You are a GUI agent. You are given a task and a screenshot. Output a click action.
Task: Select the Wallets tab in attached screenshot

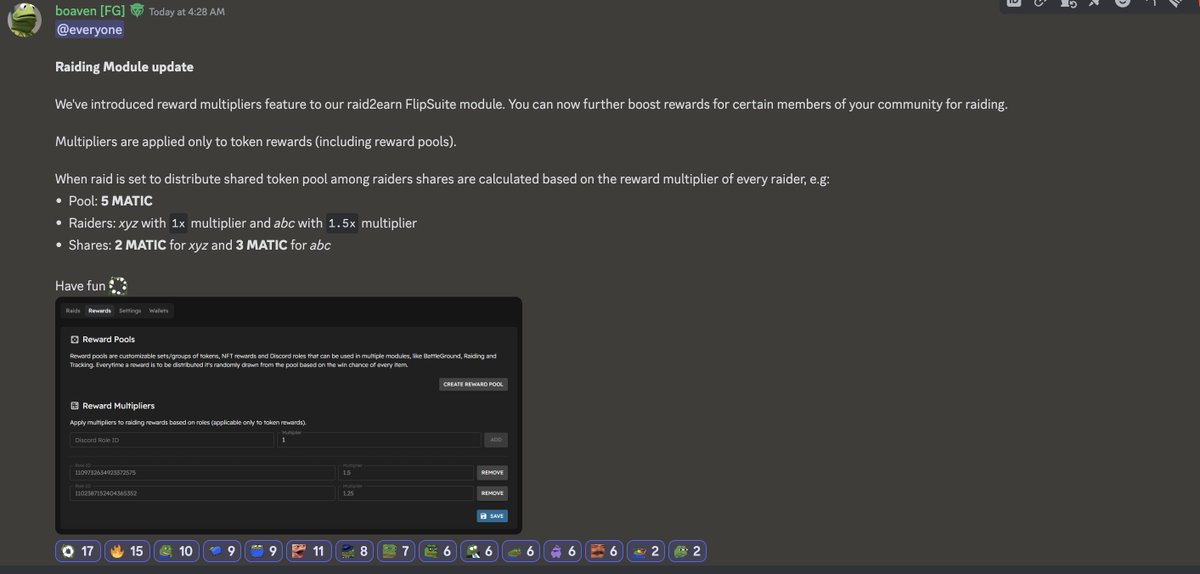(159, 311)
